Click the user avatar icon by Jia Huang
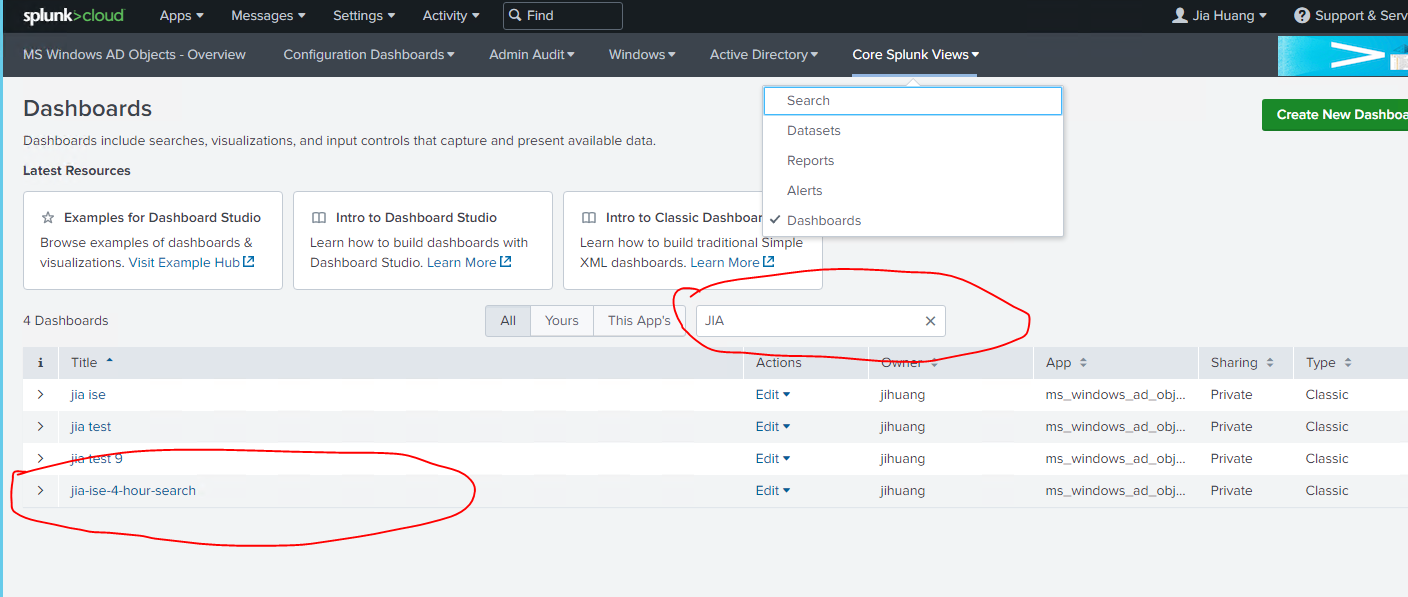Screen dimensions: 1408x597 point(1180,15)
